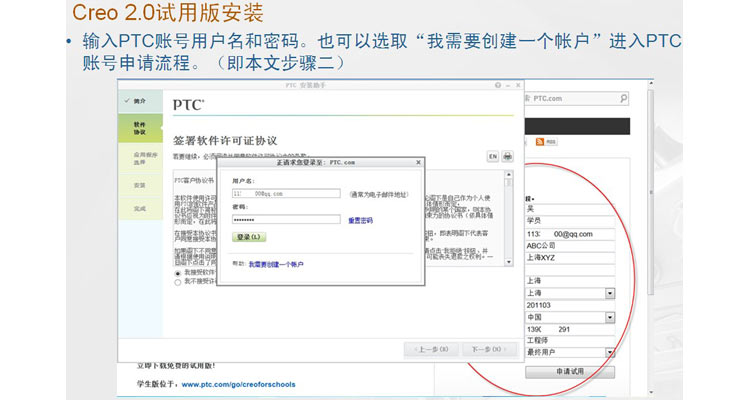Click the EN language button
749x400 pixels.
click(492, 156)
